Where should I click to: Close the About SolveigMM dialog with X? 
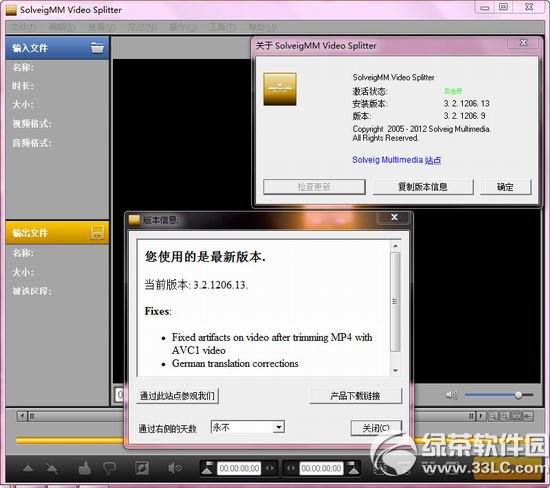pos(524,43)
